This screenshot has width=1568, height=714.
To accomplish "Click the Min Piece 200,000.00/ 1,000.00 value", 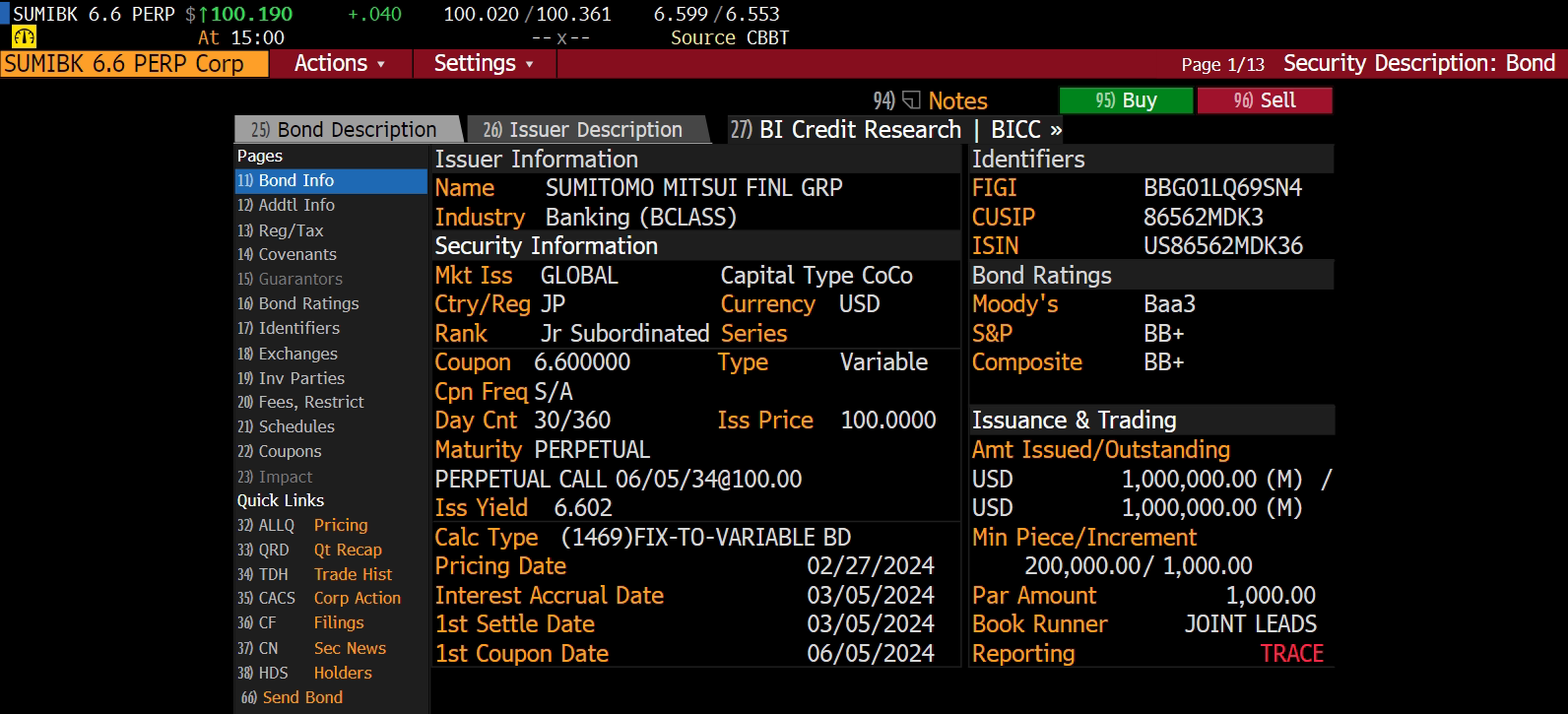I will pyautogui.click(x=1139, y=566).
